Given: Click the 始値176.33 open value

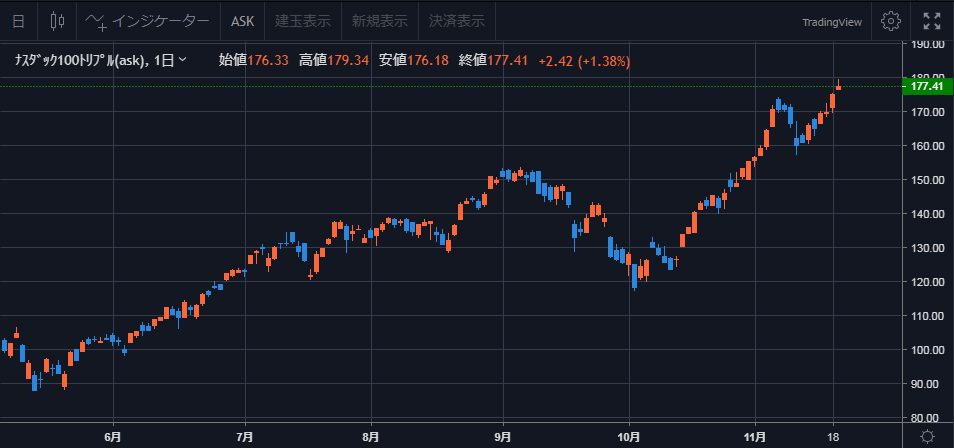Looking at the screenshot, I should [x=253, y=60].
